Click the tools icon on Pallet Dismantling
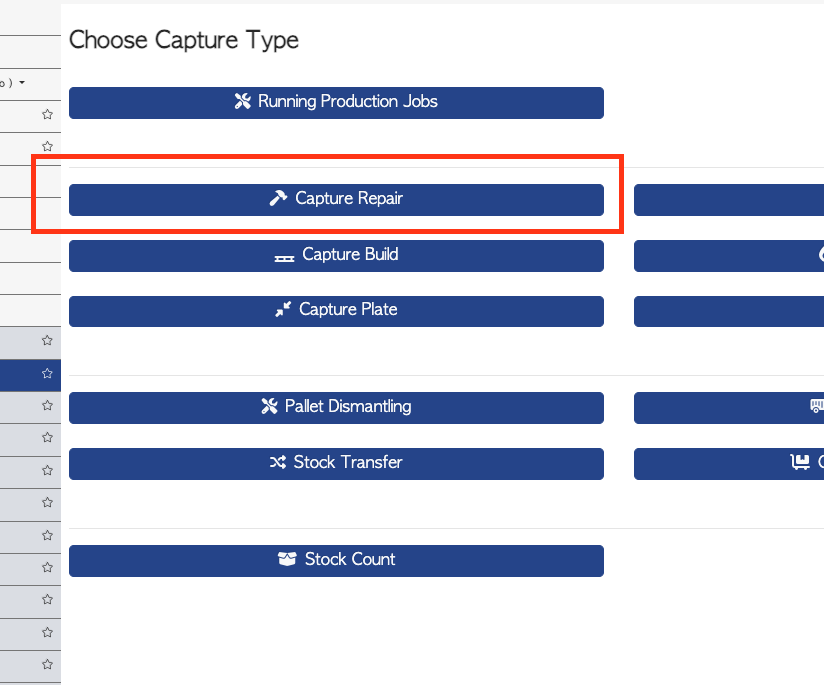This screenshot has height=685, width=824. pyautogui.click(x=269, y=406)
